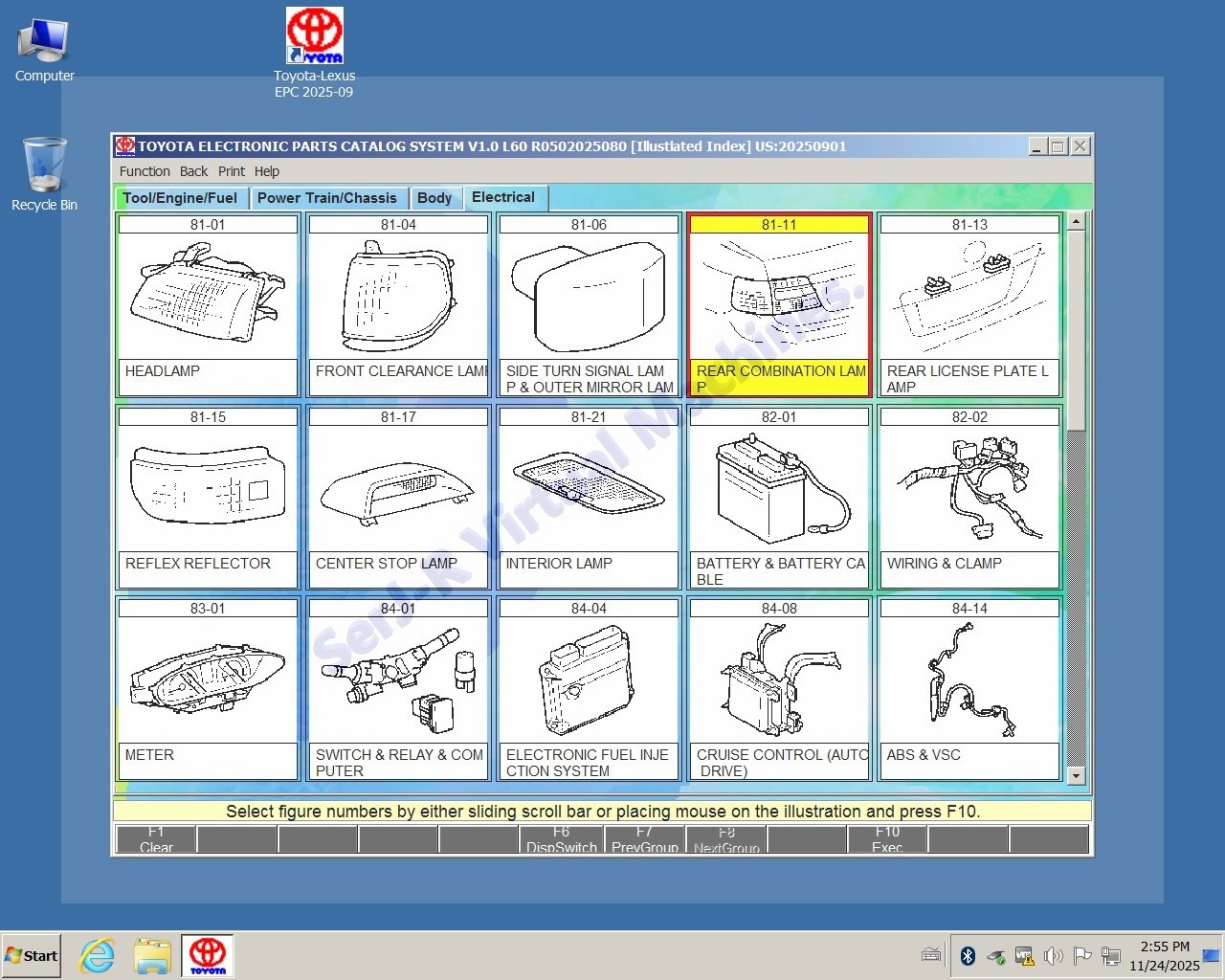Image resolution: width=1225 pixels, height=980 pixels.
Task: Select the Battery & Battery Cable illustration
Action: coord(779,489)
